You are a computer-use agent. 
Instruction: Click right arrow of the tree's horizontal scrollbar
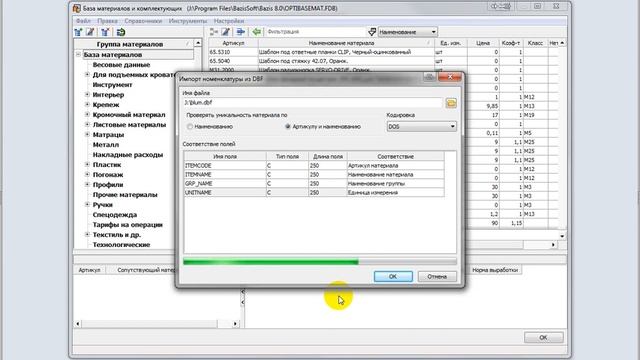pos(235,324)
